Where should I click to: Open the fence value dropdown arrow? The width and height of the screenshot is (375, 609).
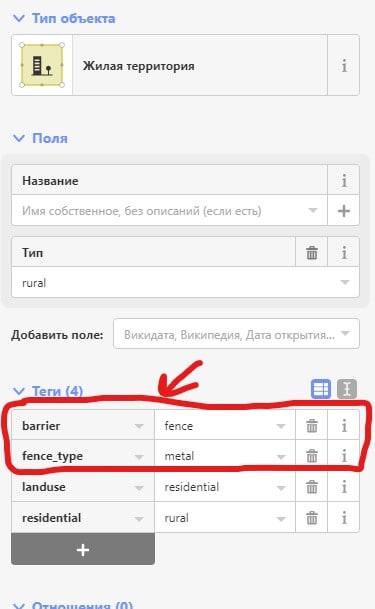coord(281,426)
